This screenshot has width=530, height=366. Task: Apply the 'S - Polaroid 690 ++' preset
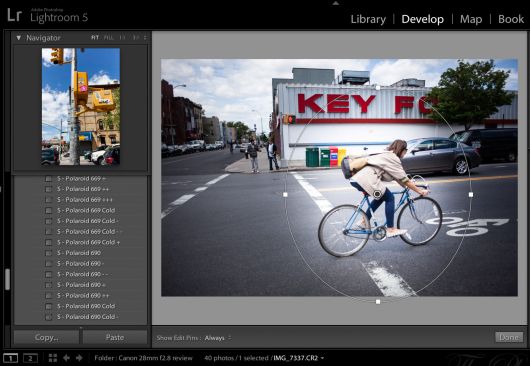[x=83, y=295]
